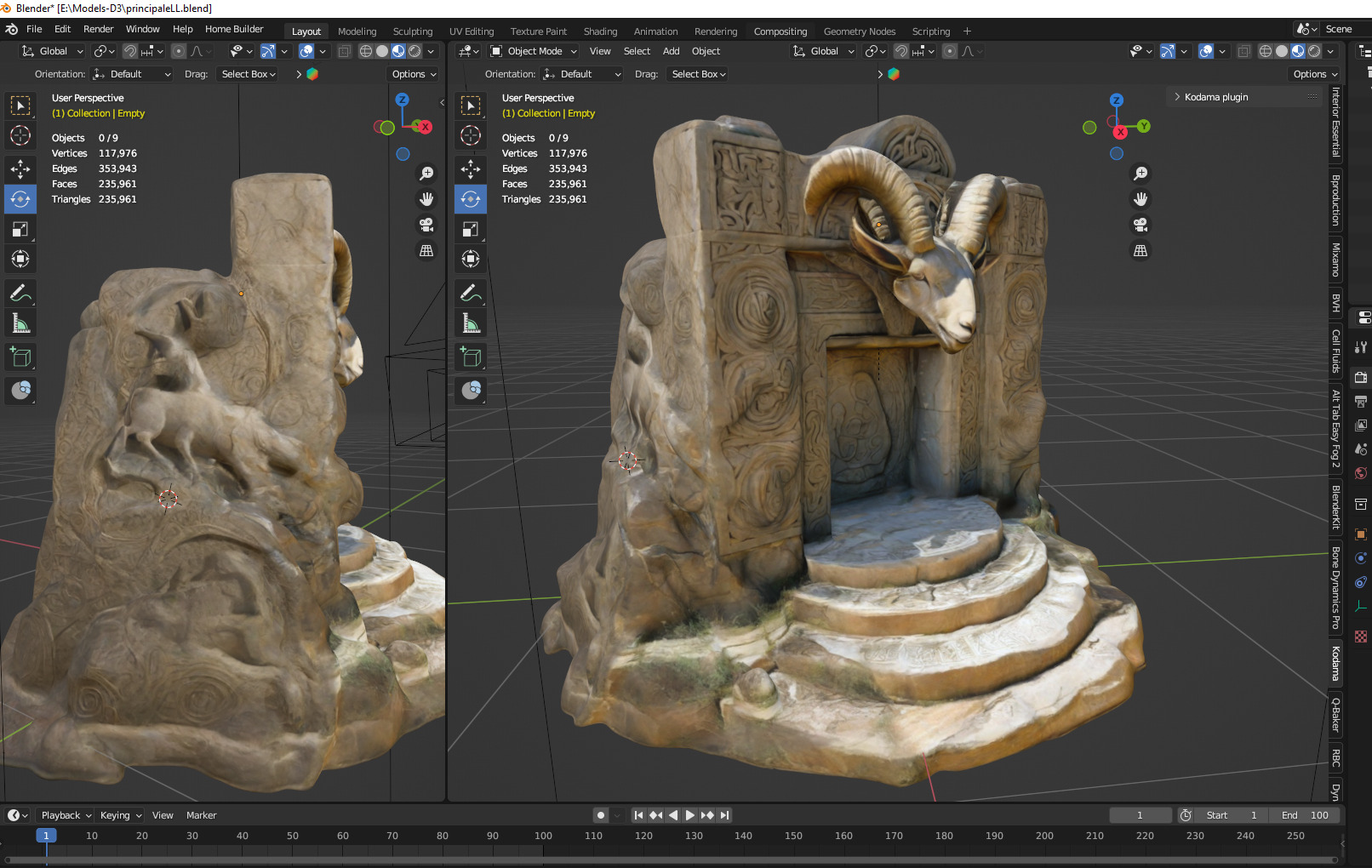1372x868 pixels.
Task: Open Playback dropdown in timeline
Action: [x=66, y=815]
